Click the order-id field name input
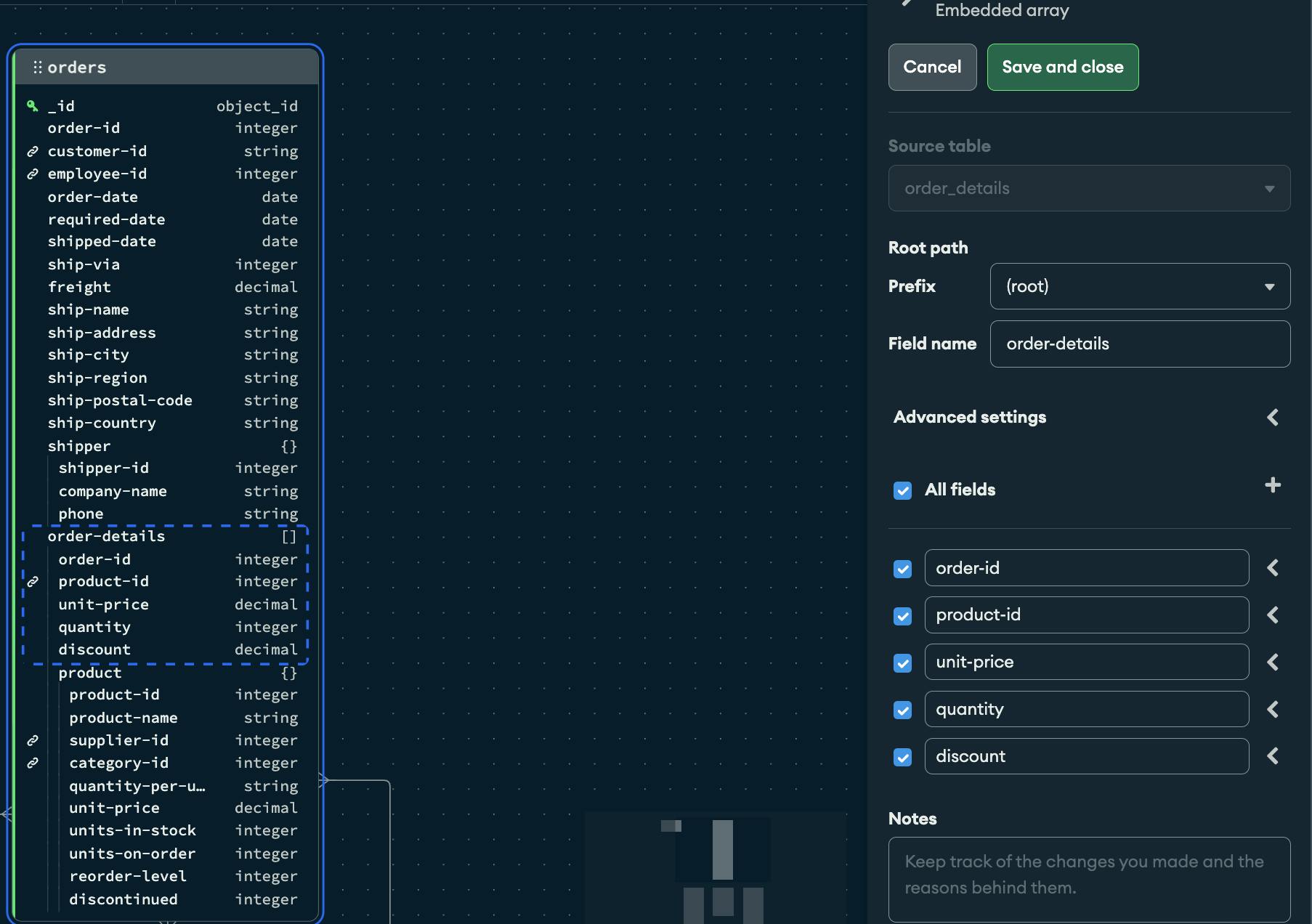This screenshot has height=924, width=1312. [x=1086, y=567]
